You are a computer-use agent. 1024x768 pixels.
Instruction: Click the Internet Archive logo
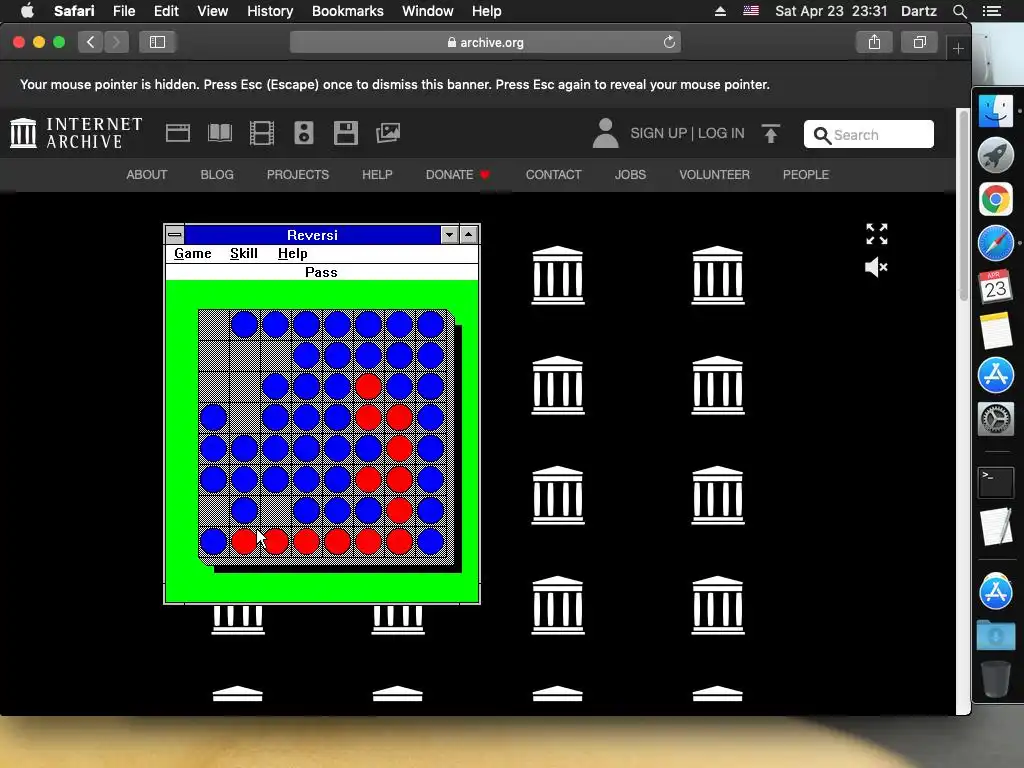(76, 133)
